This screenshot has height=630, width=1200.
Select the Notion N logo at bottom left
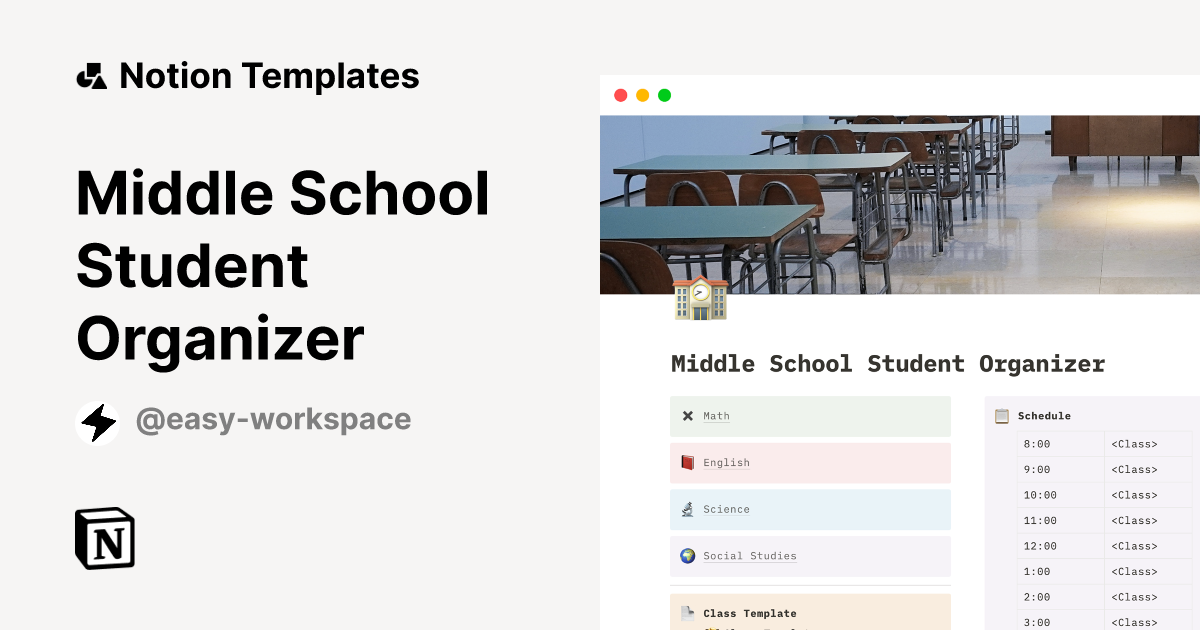pos(104,538)
